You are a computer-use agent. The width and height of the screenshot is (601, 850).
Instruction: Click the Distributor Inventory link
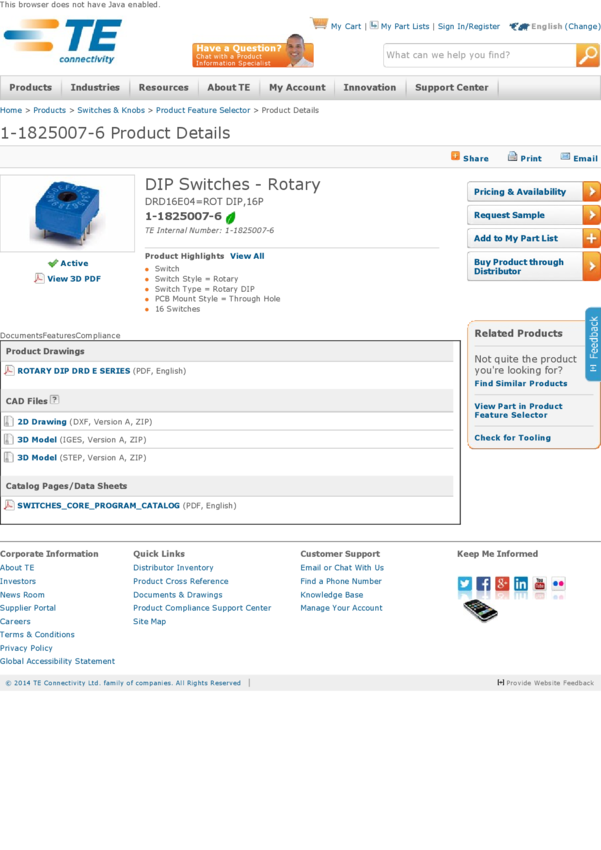point(173,568)
